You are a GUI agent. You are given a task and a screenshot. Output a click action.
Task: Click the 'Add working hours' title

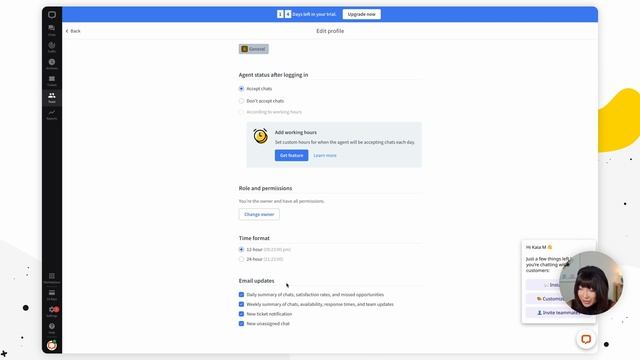(296, 132)
